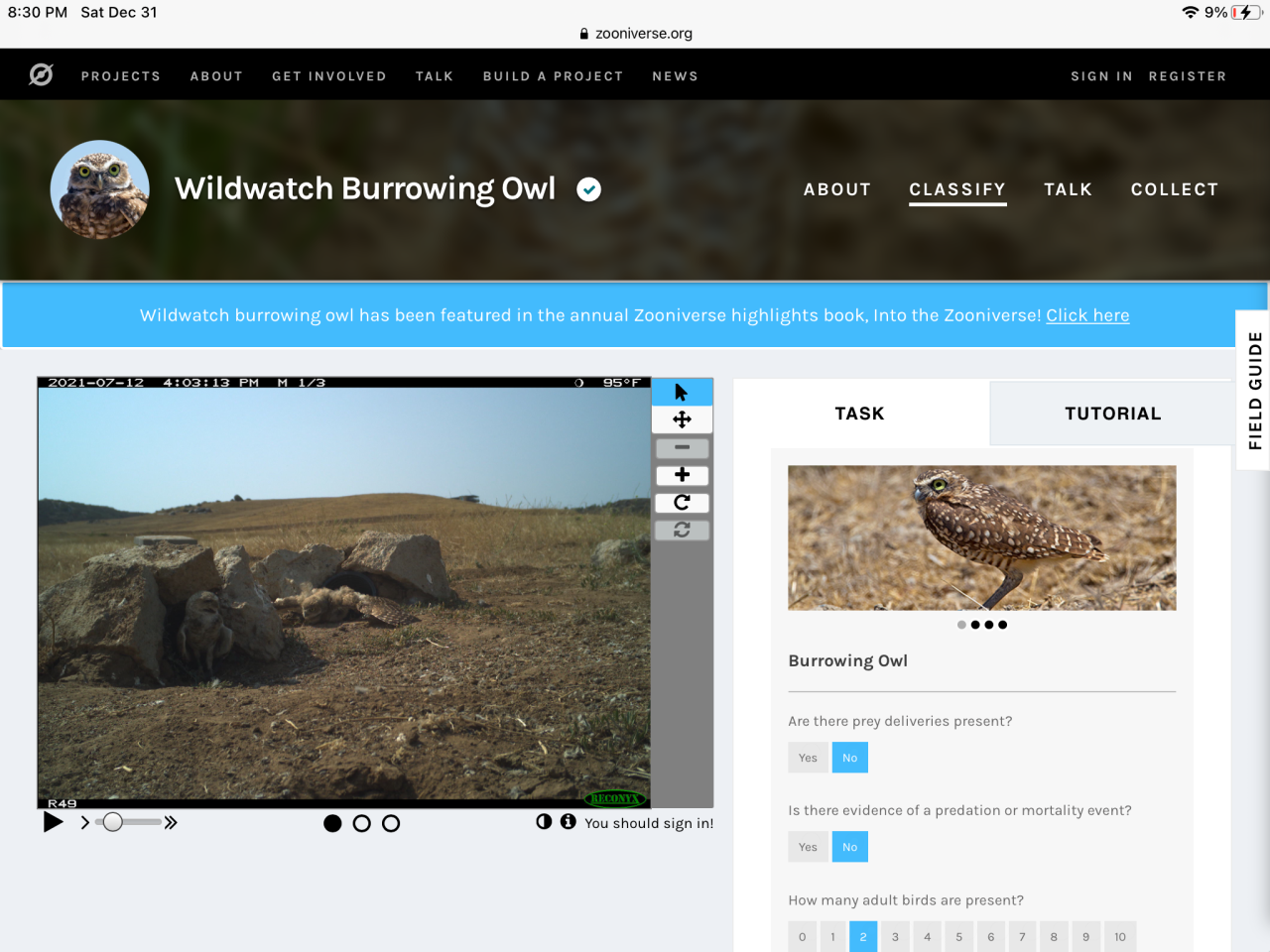The width and height of the screenshot is (1270, 952).
Task: Select the pan and move image tool
Action: coord(682,419)
